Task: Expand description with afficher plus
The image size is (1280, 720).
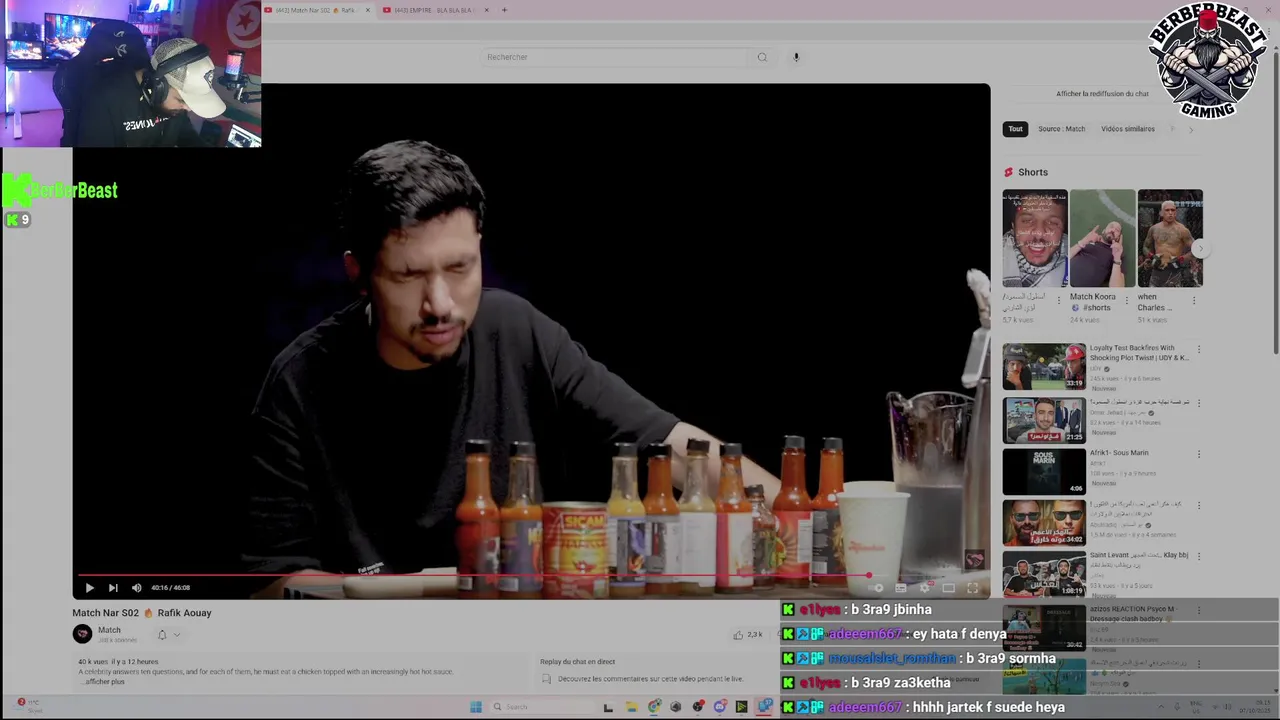Action: coord(104,682)
